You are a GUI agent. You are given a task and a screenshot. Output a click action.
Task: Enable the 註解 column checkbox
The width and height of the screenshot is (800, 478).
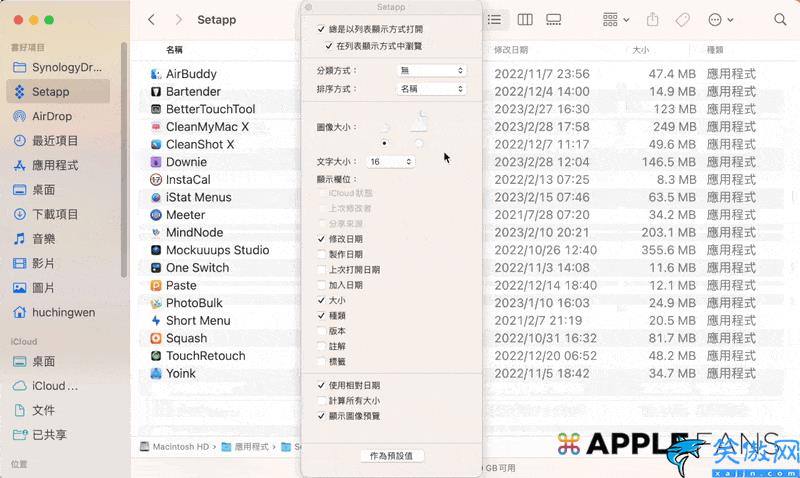321,346
